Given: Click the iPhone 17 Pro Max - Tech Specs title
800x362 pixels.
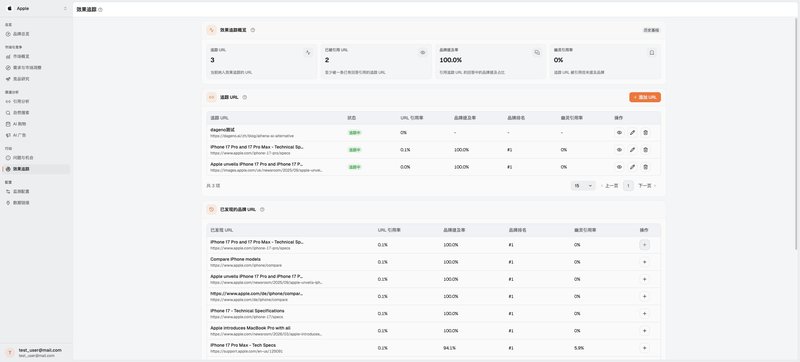Looking at the screenshot, I should tap(243, 345).
